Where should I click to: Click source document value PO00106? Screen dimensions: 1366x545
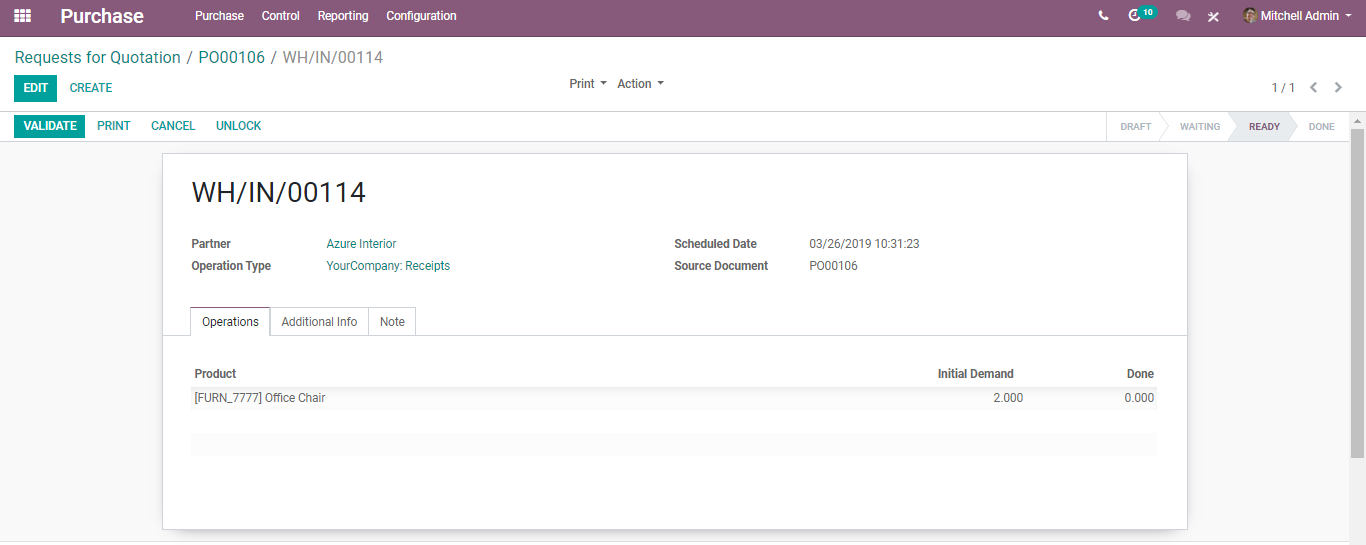click(x=833, y=266)
